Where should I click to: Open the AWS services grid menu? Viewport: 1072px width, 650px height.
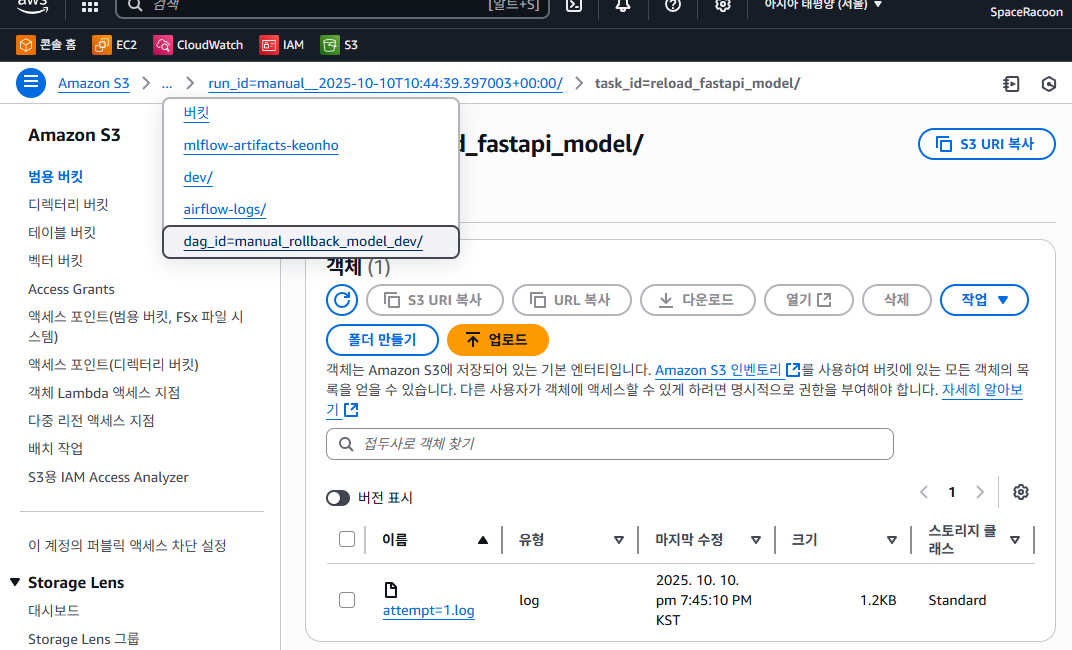click(x=89, y=6)
